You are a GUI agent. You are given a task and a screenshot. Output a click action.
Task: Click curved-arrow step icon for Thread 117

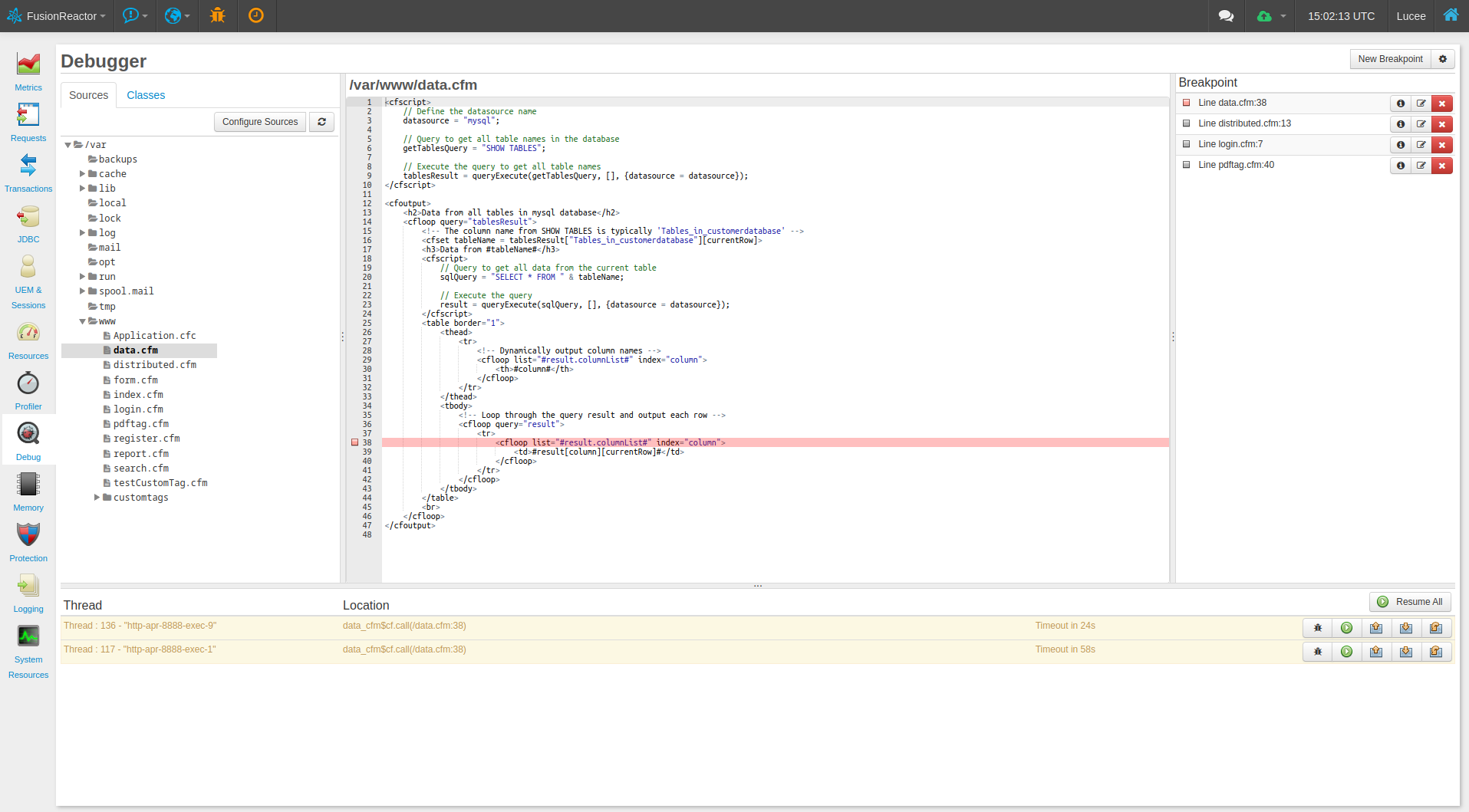(x=1436, y=652)
